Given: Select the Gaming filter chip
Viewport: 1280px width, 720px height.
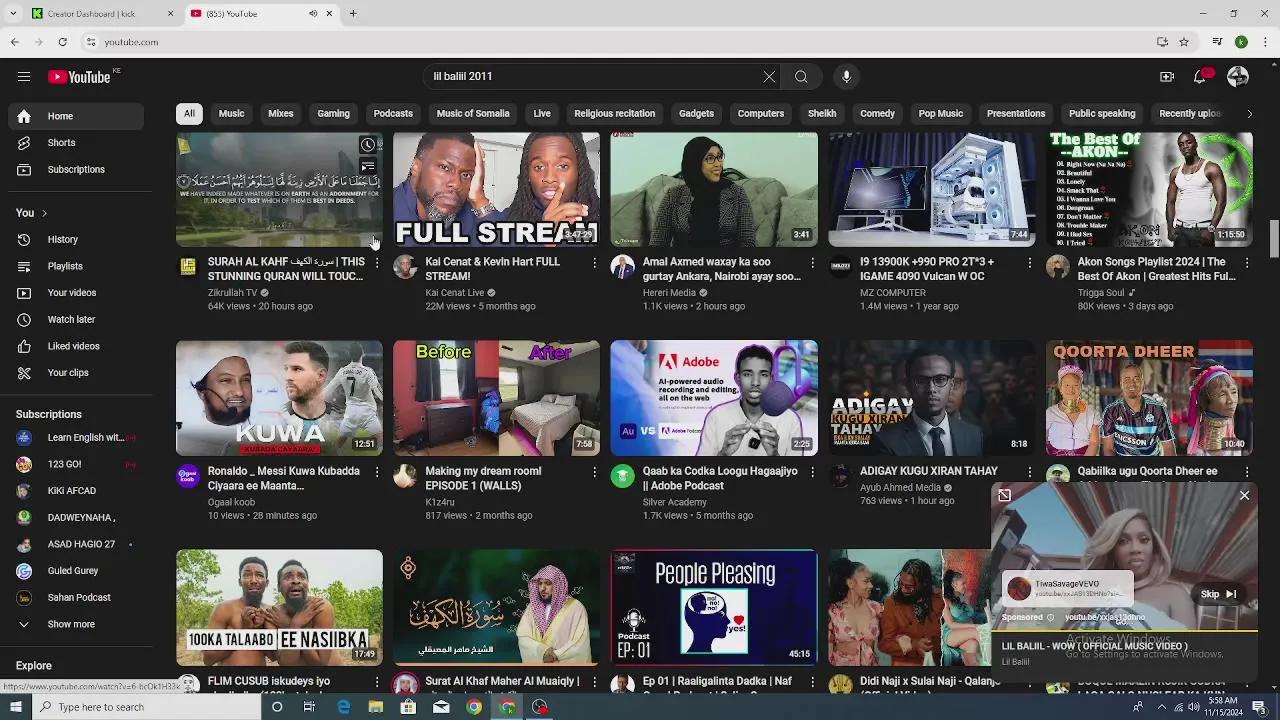Looking at the screenshot, I should (333, 113).
